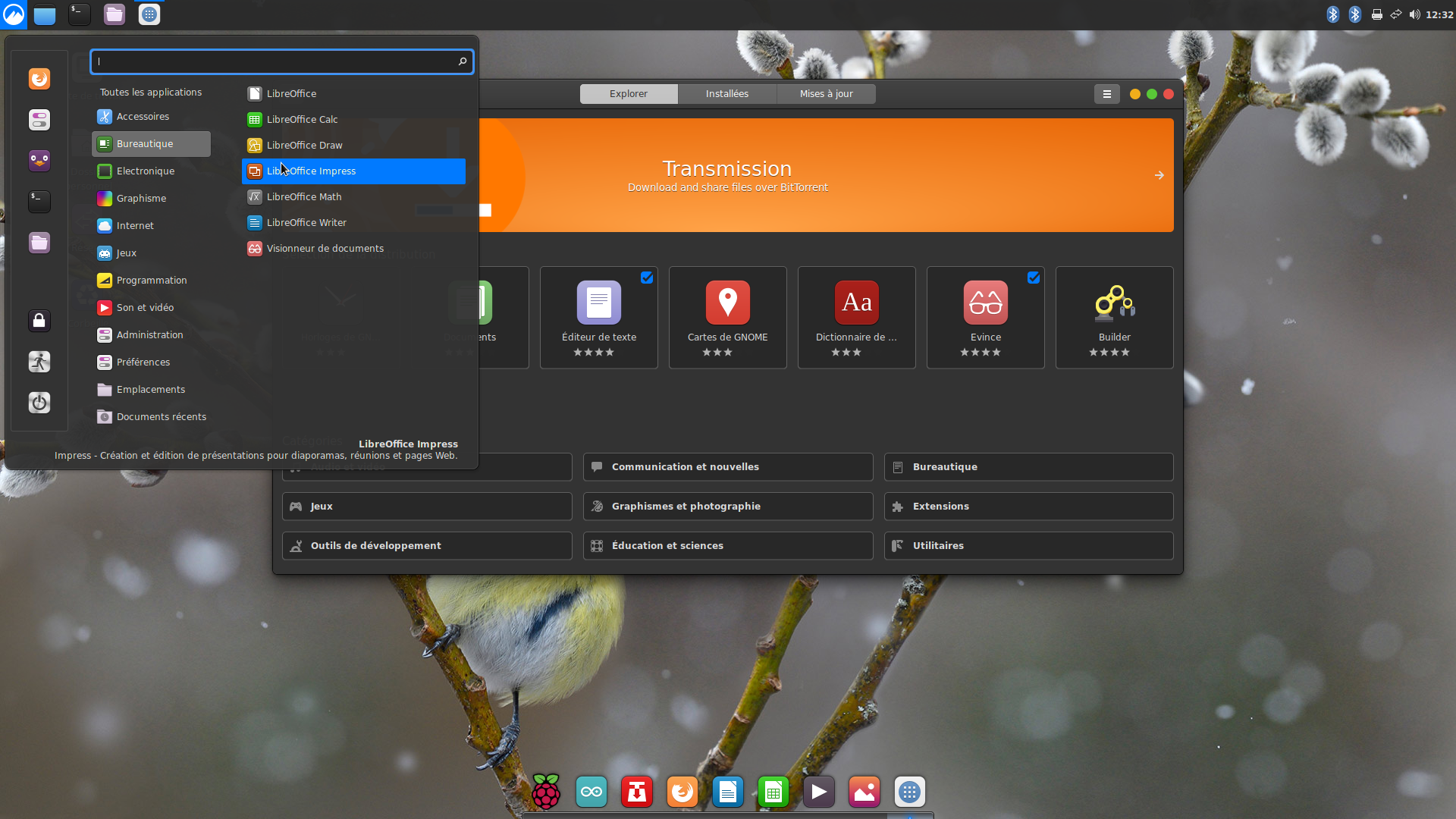Image resolution: width=1456 pixels, height=819 pixels.
Task: Browse Communication et nouvelles category
Action: point(728,467)
